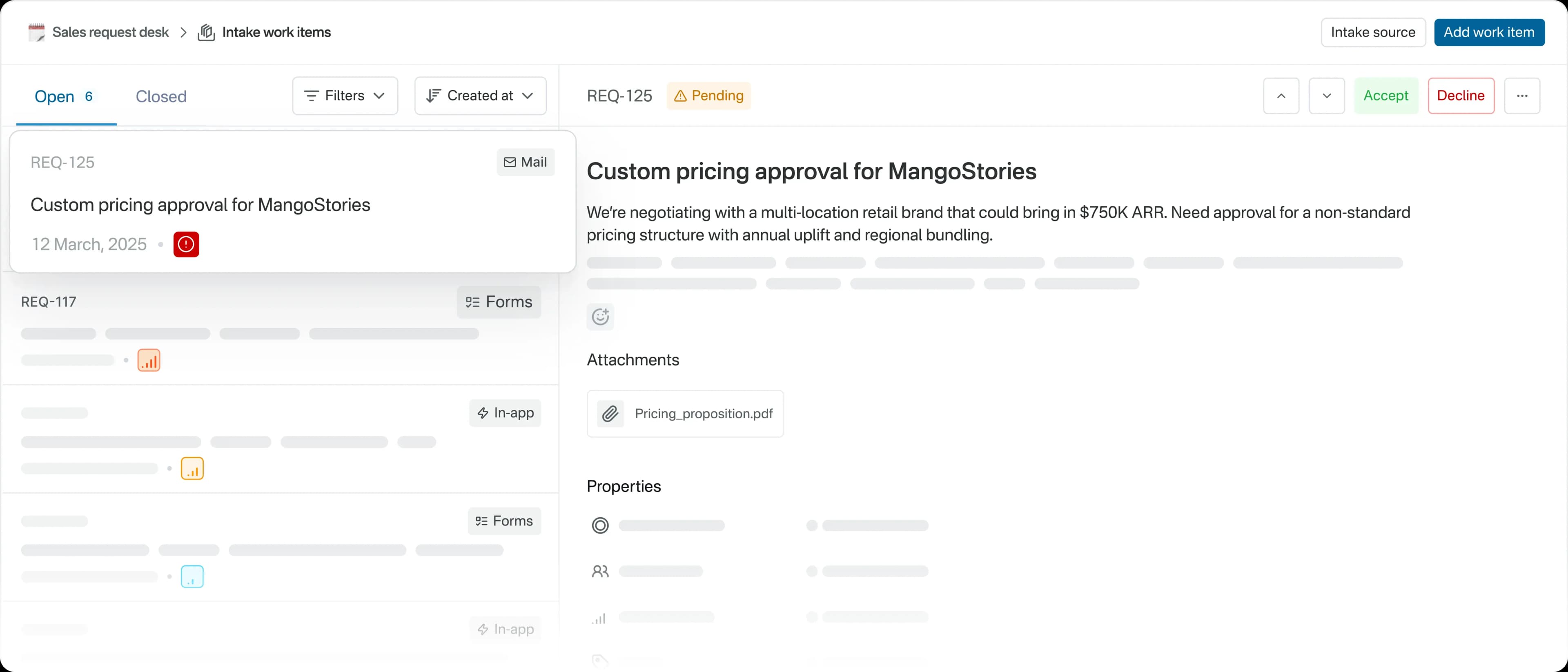Viewport: 1568px width, 672px height.
Task: Click the Add work item button
Action: 1488,32
